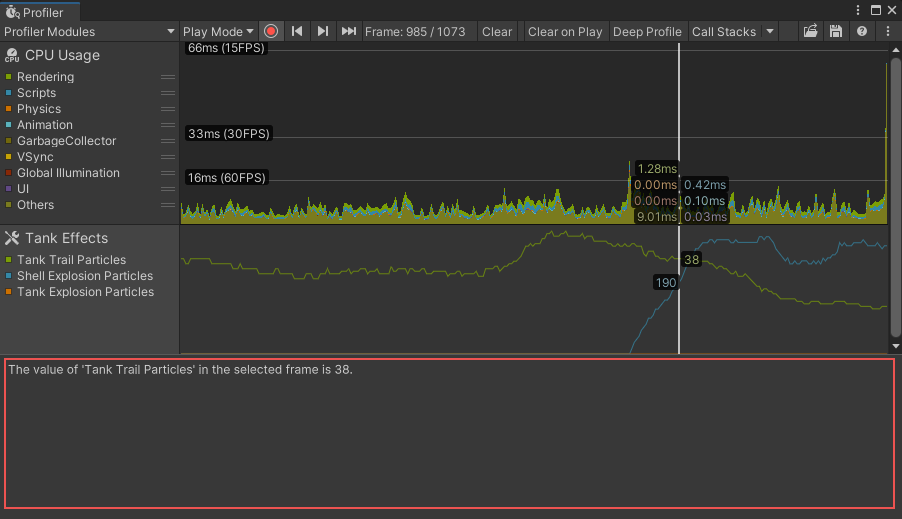Toggle the Clear on Play button
902x519 pixels.
point(565,32)
